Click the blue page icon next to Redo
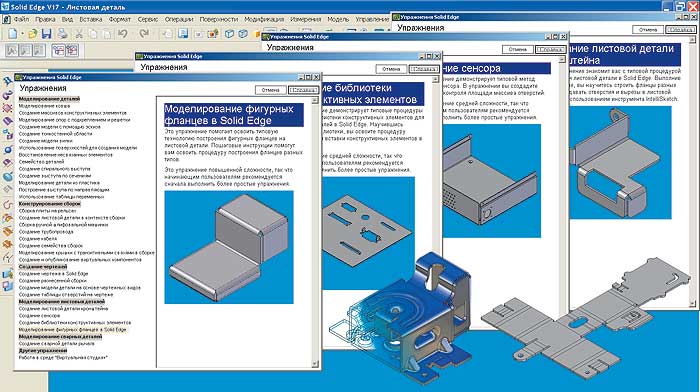700x392 pixels. [183, 34]
